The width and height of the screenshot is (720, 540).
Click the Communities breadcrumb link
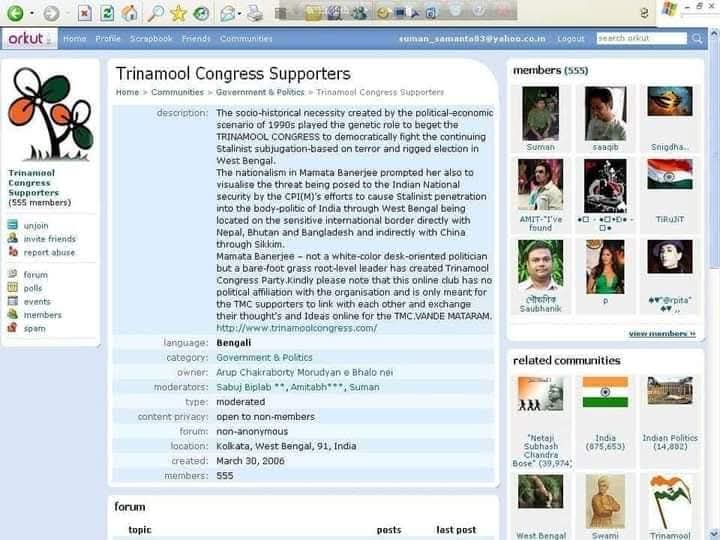(177, 92)
